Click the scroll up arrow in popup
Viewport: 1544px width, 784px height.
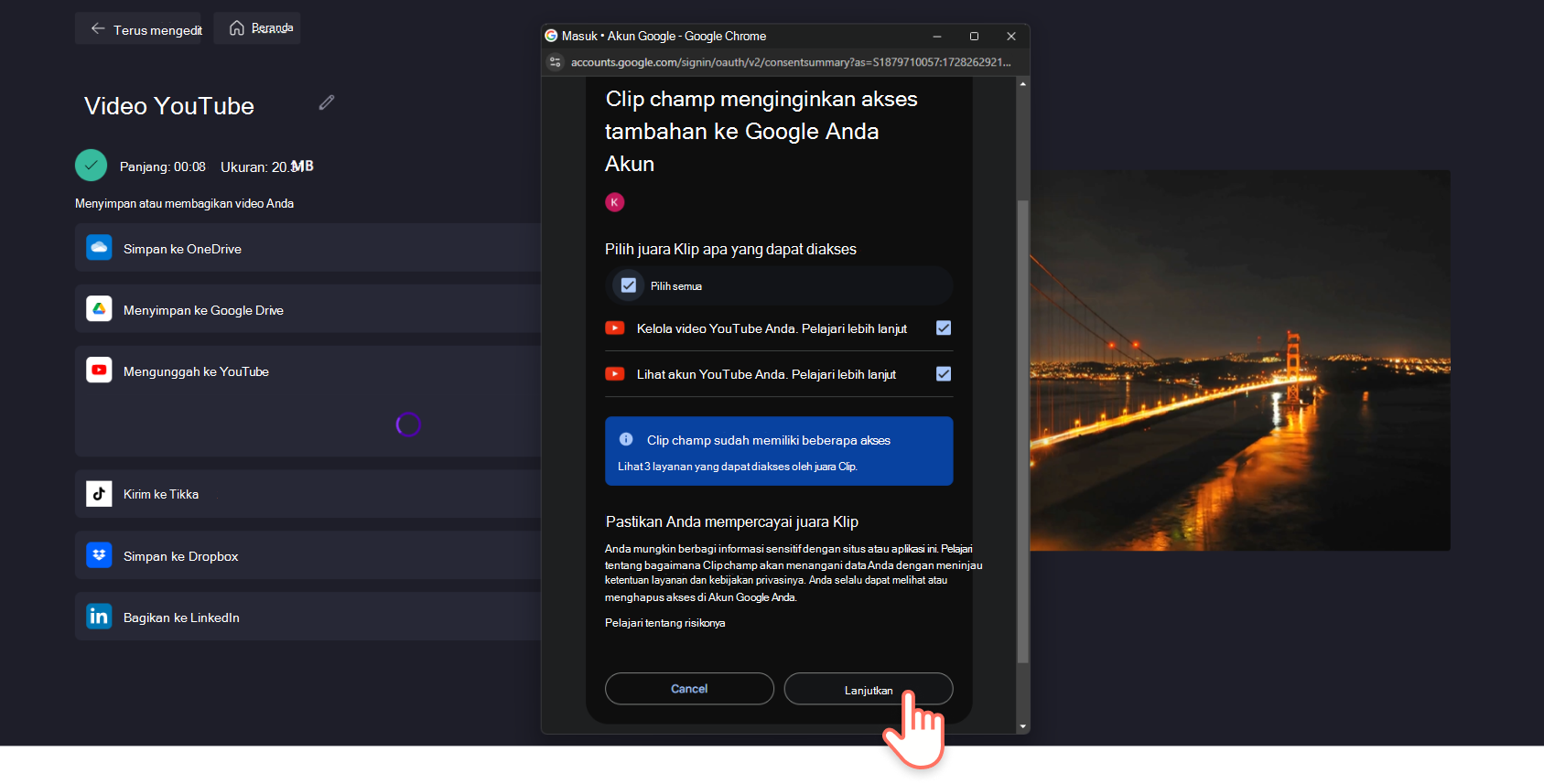(x=1023, y=84)
